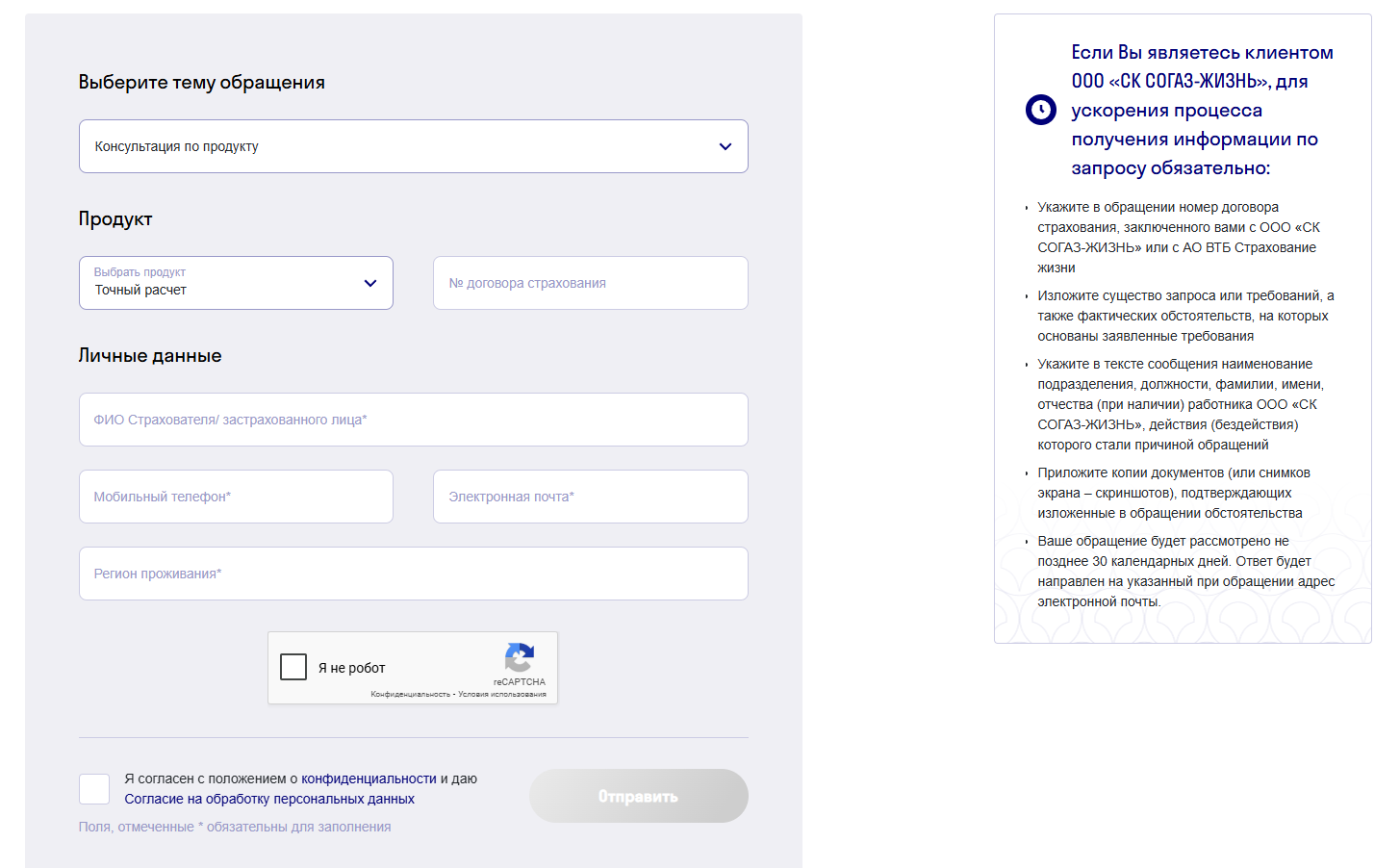Click the 'Поля, отмеченные * обязательны' note
Screen dimensions: 1400x868
pyautogui.click(x=235, y=827)
